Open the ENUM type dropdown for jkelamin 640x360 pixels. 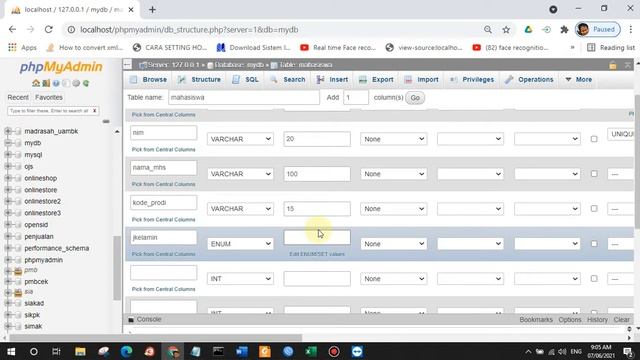240,244
